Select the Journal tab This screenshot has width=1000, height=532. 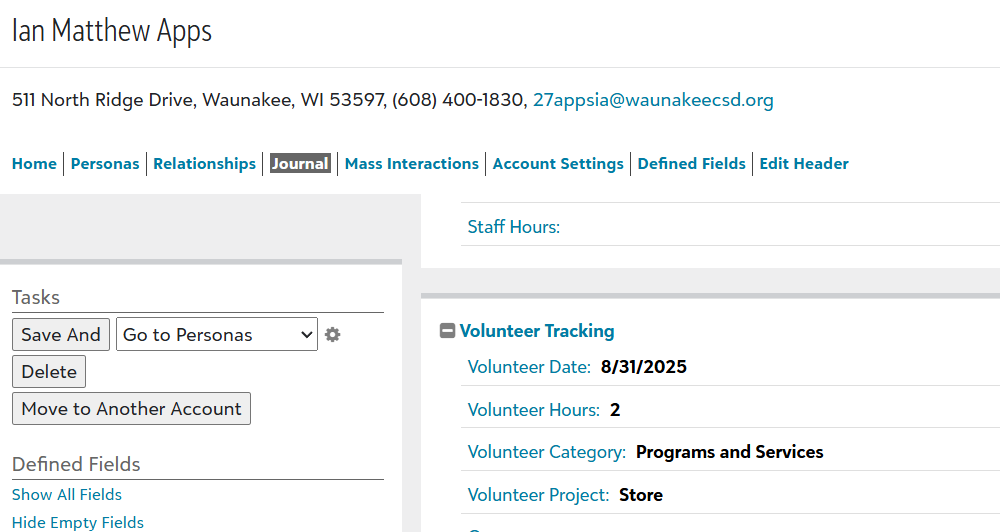[300, 164]
